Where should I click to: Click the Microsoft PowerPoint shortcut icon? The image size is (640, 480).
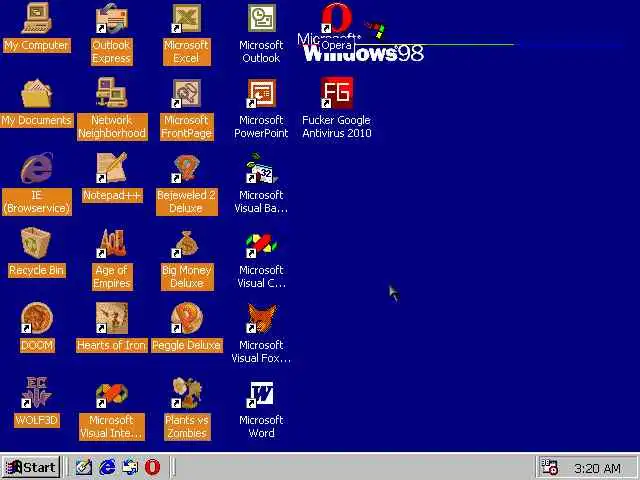[261, 93]
